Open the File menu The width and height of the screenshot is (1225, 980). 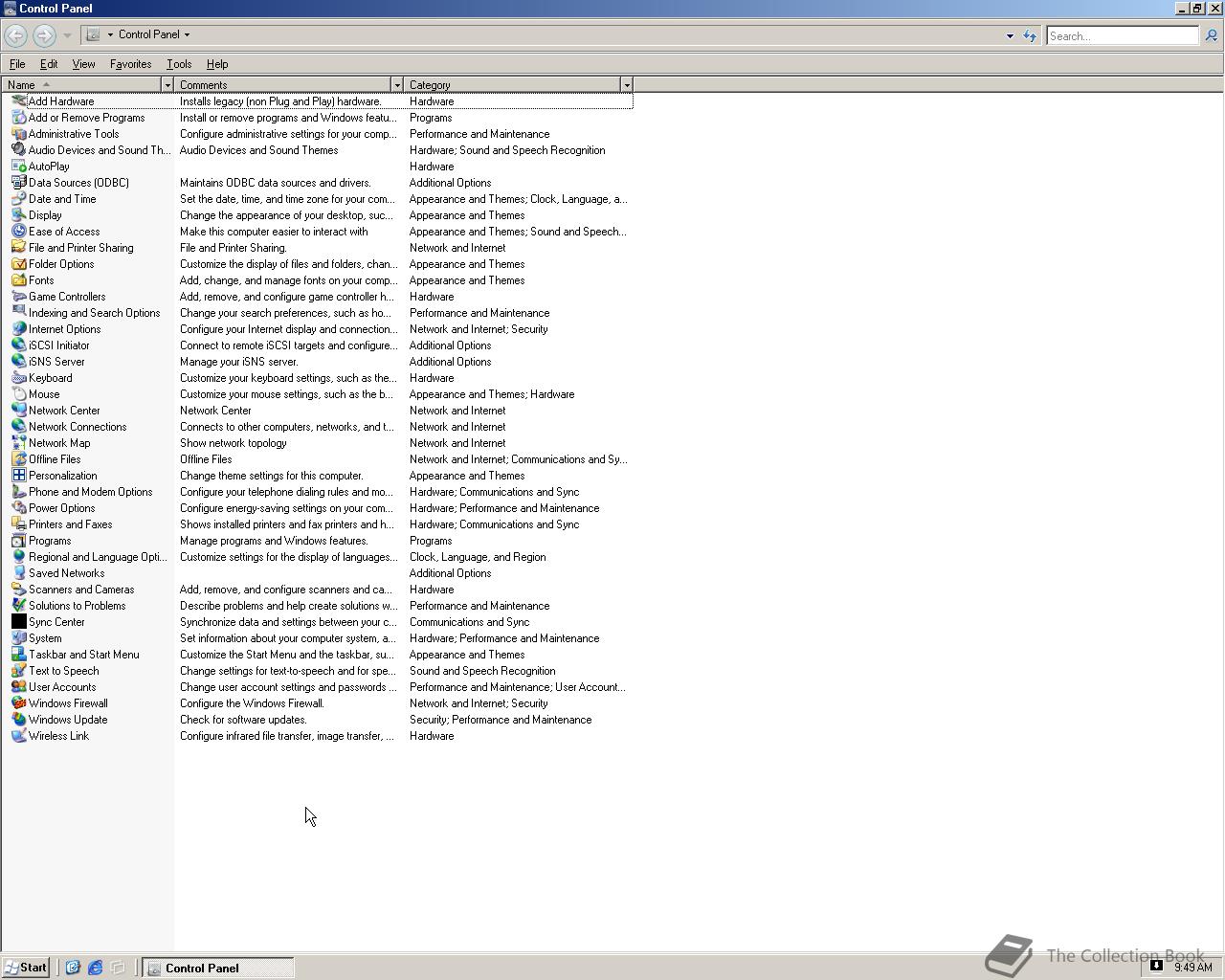tap(17, 64)
